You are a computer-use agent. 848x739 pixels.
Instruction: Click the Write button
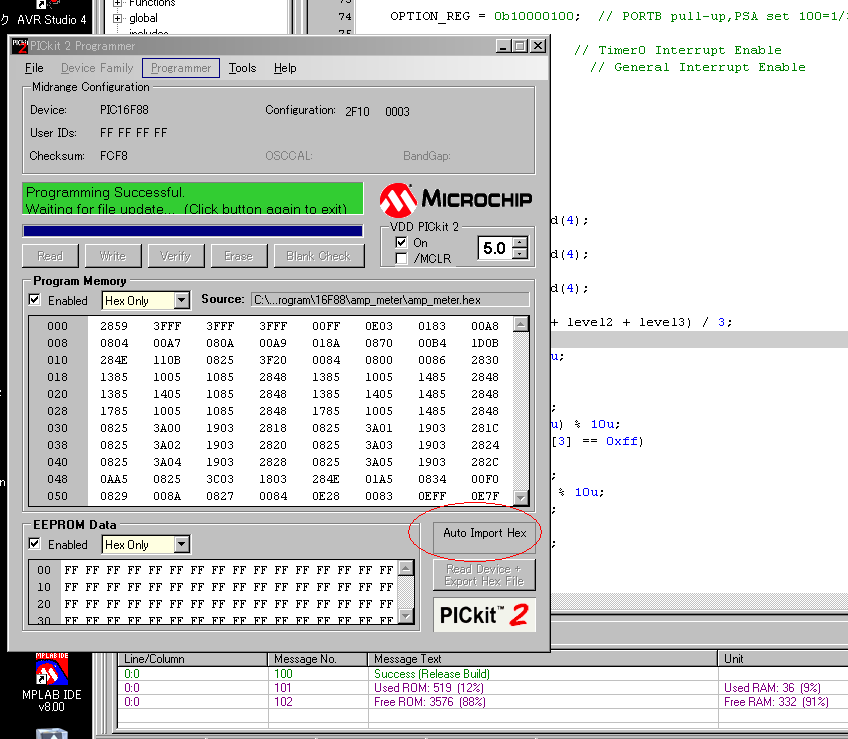click(113, 256)
